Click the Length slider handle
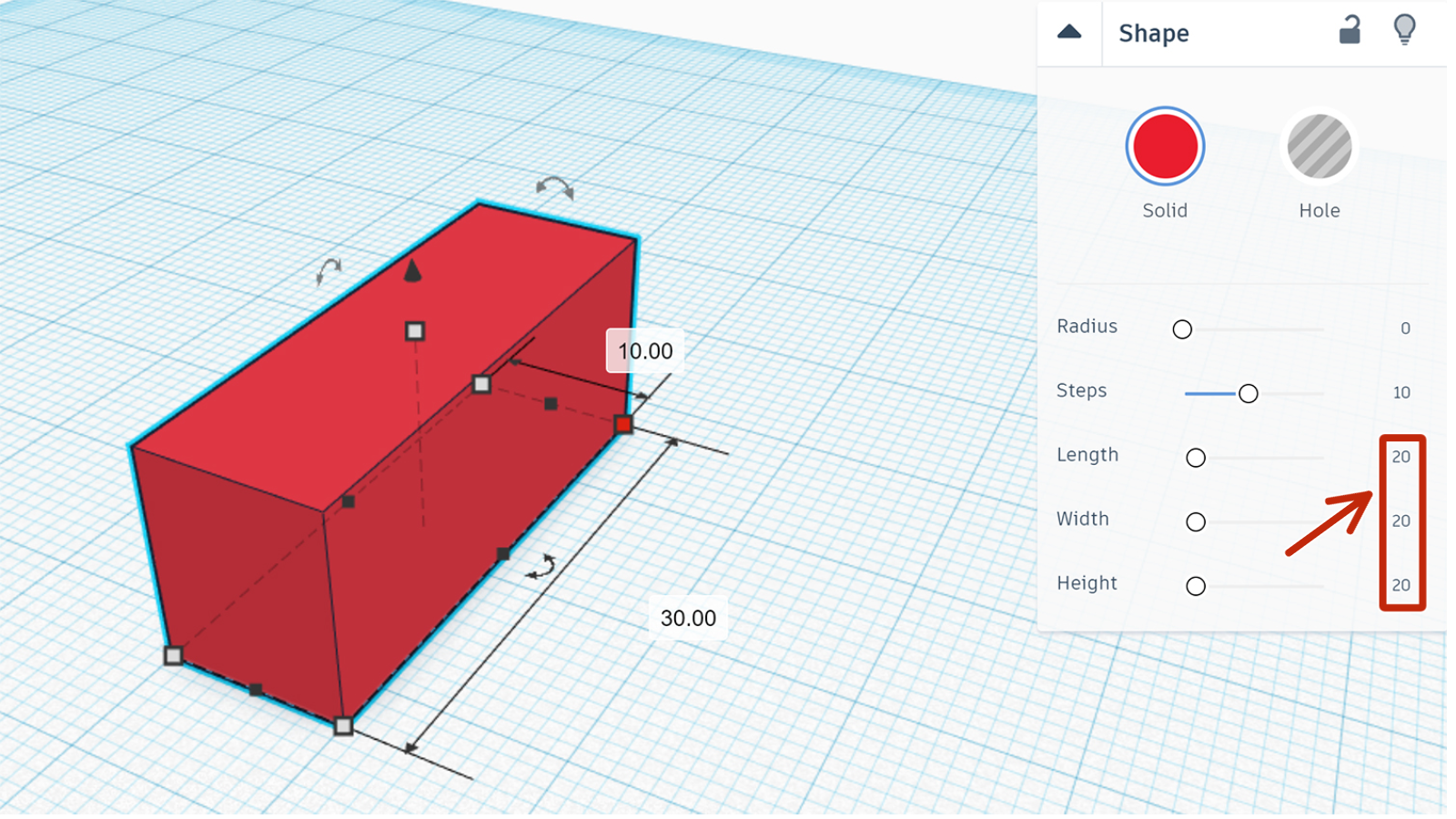This screenshot has width=1456, height=819. (x=1196, y=458)
